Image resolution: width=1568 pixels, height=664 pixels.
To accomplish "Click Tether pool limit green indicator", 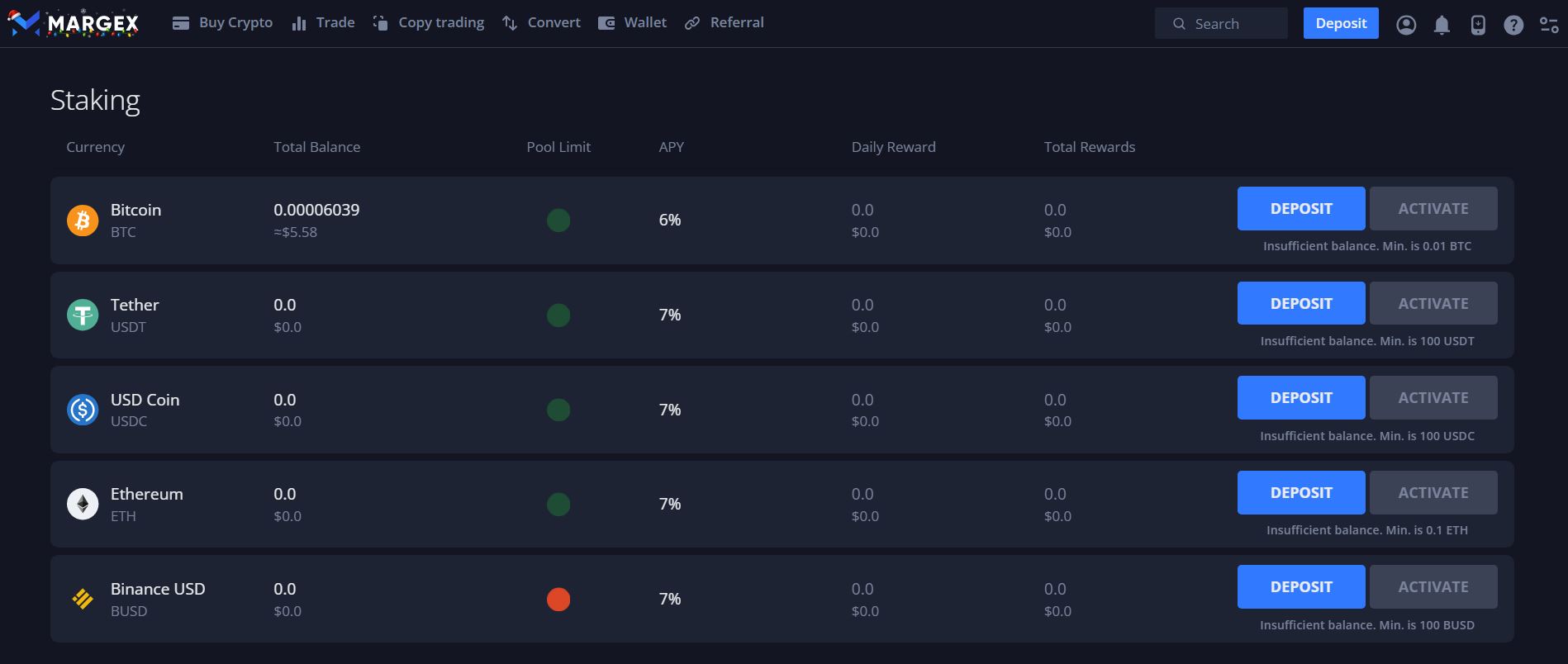I will pyautogui.click(x=558, y=315).
